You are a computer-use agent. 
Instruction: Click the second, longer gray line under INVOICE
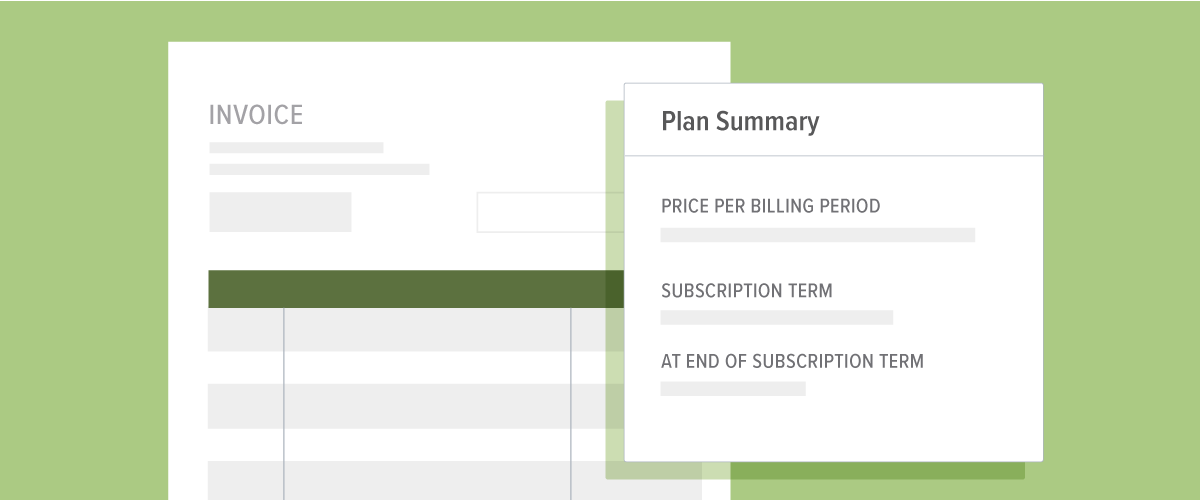click(319, 169)
